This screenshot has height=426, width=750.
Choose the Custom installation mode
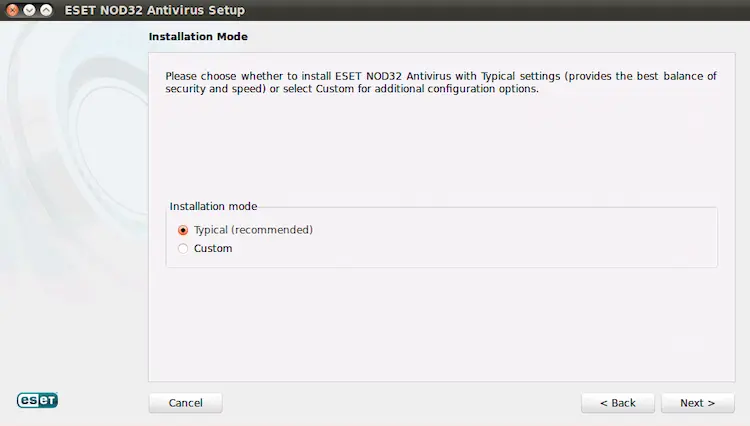[x=183, y=249]
